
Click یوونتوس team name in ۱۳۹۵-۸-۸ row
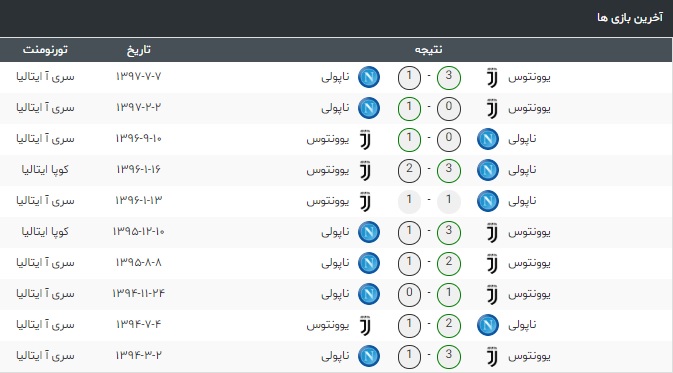(529, 263)
